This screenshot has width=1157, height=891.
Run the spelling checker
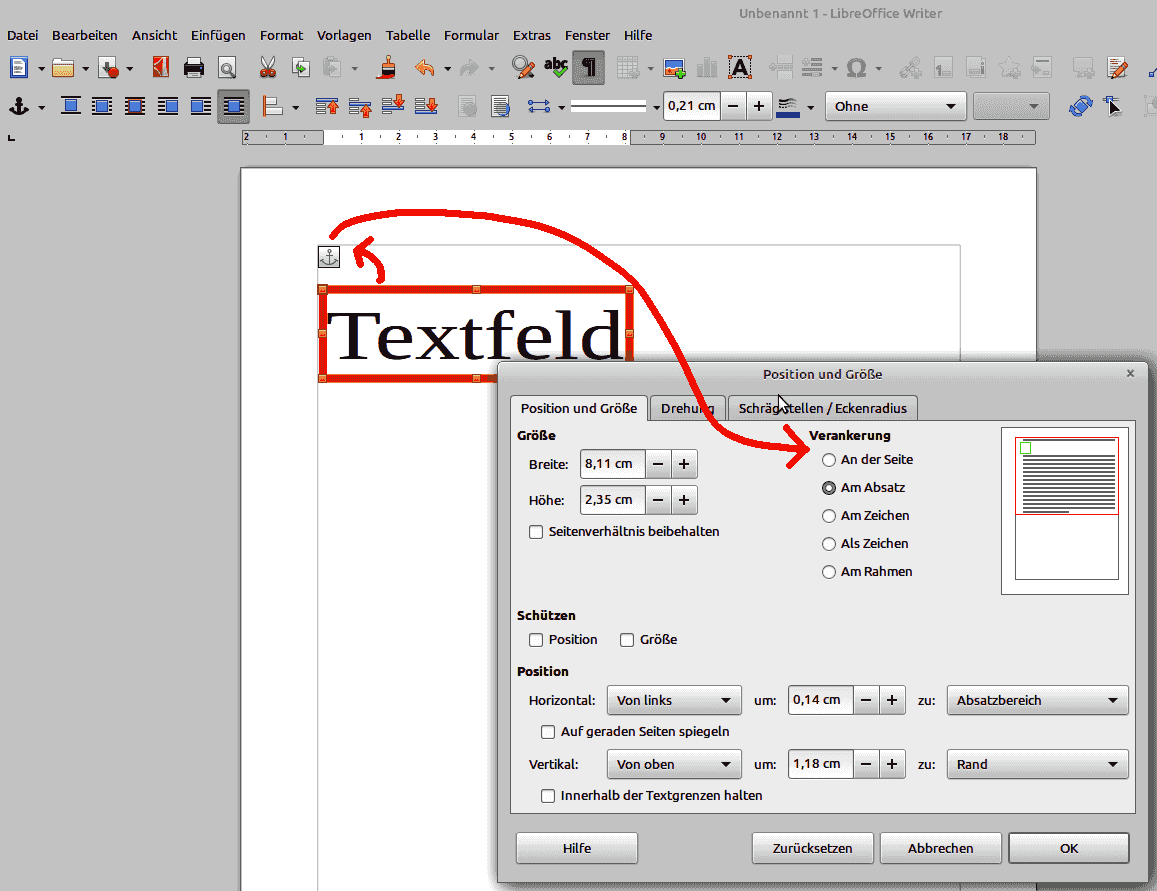[x=556, y=67]
